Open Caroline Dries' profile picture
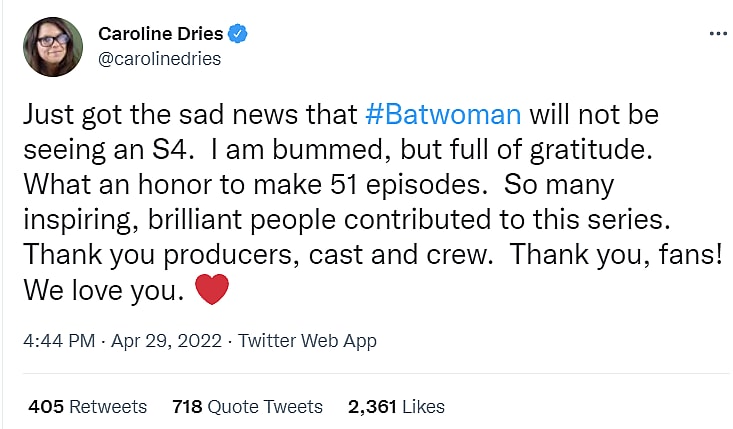Screen dimensions: 733x429 51,47
